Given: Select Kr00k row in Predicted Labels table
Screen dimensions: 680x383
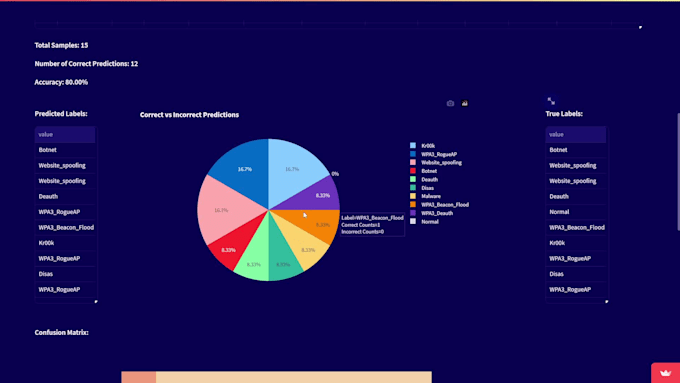Looking at the screenshot, I should [x=65, y=243].
